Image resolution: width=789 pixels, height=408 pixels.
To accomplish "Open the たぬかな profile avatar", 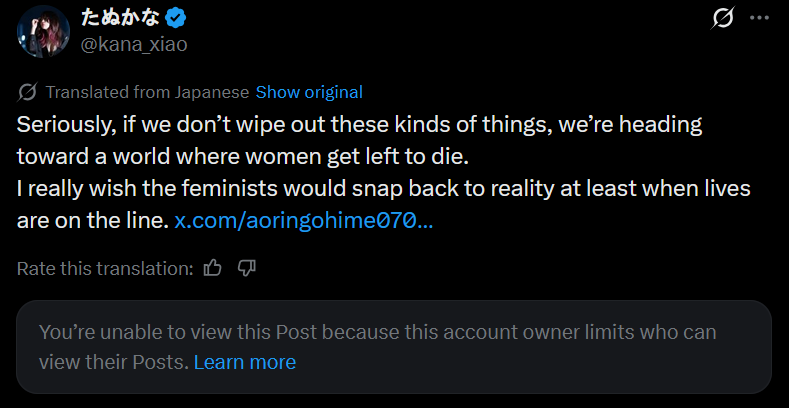I will point(43,30).
